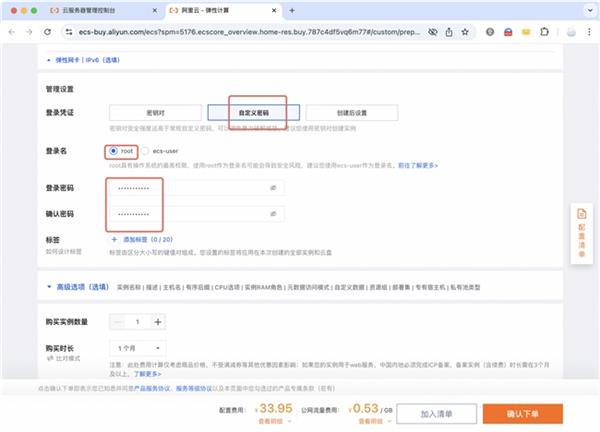Select root as login name
This screenshot has height=432, width=600.
click(x=113, y=150)
